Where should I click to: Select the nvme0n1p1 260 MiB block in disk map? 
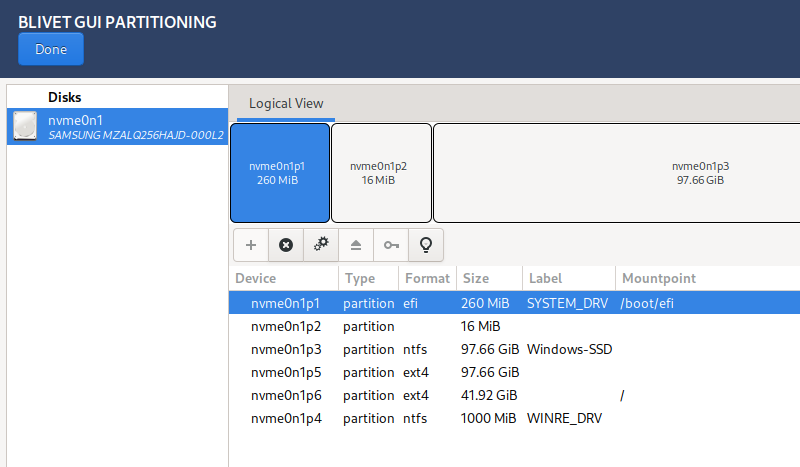pyautogui.click(x=280, y=173)
